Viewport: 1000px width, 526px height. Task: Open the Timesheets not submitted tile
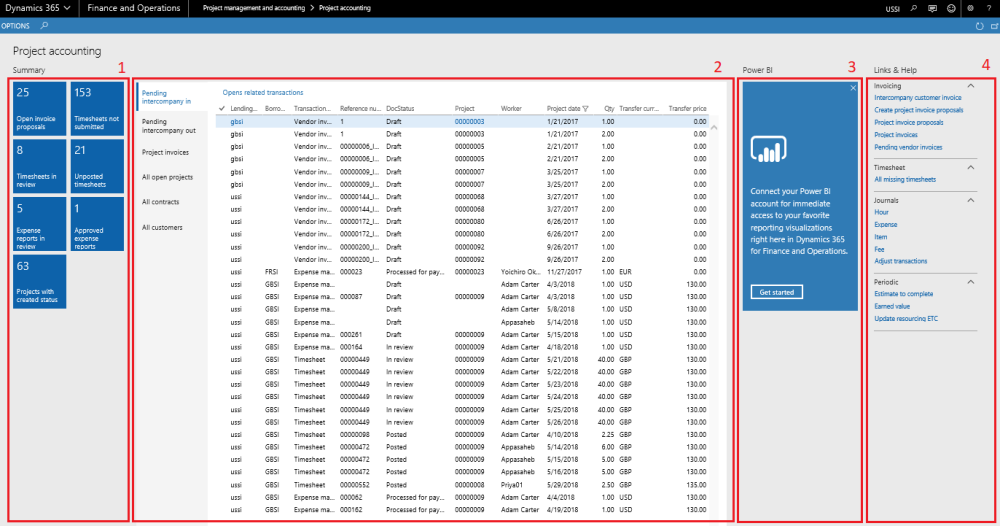pyautogui.click(x=97, y=108)
